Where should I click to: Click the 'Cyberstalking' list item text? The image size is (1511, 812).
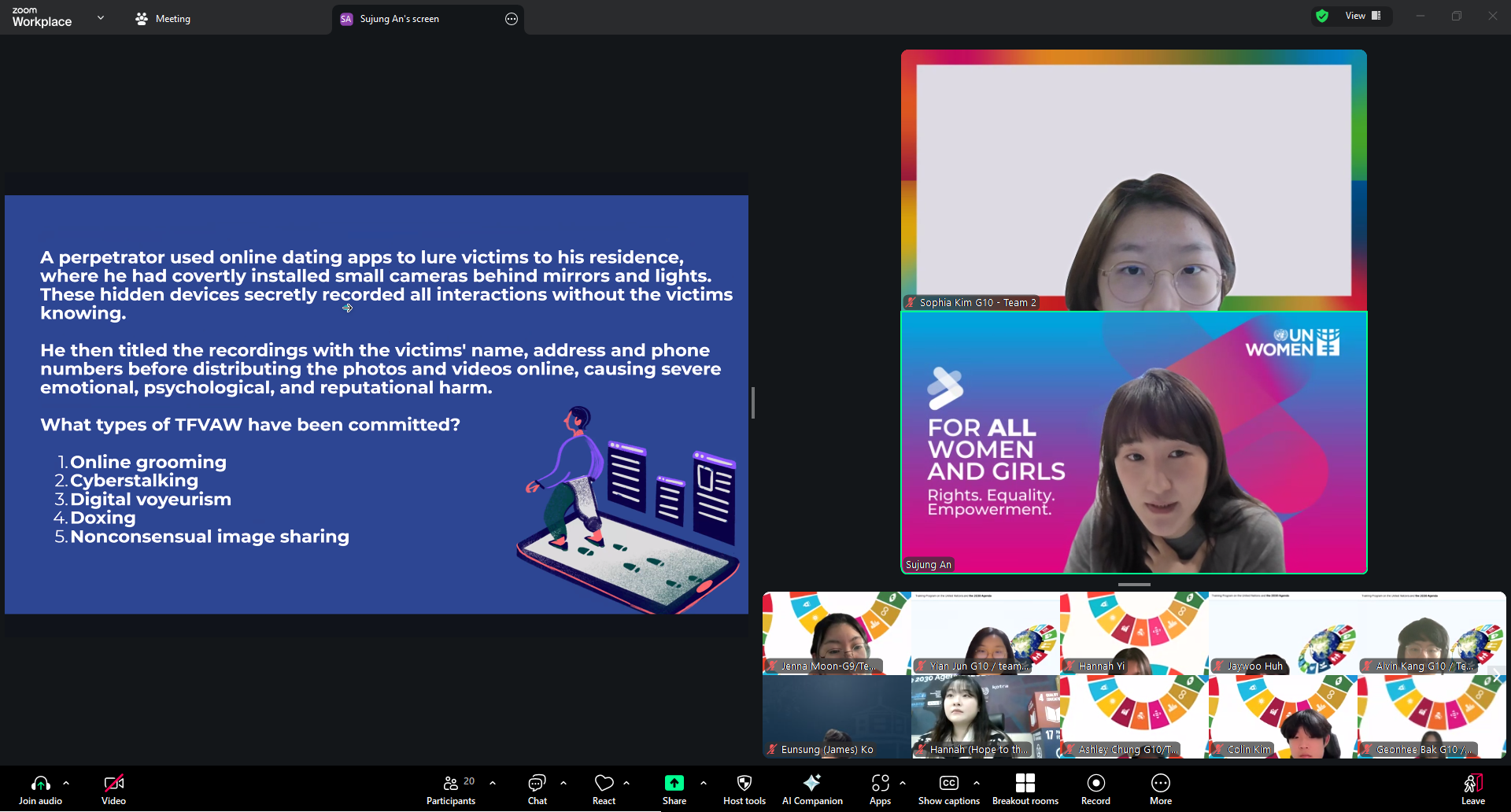(x=134, y=481)
